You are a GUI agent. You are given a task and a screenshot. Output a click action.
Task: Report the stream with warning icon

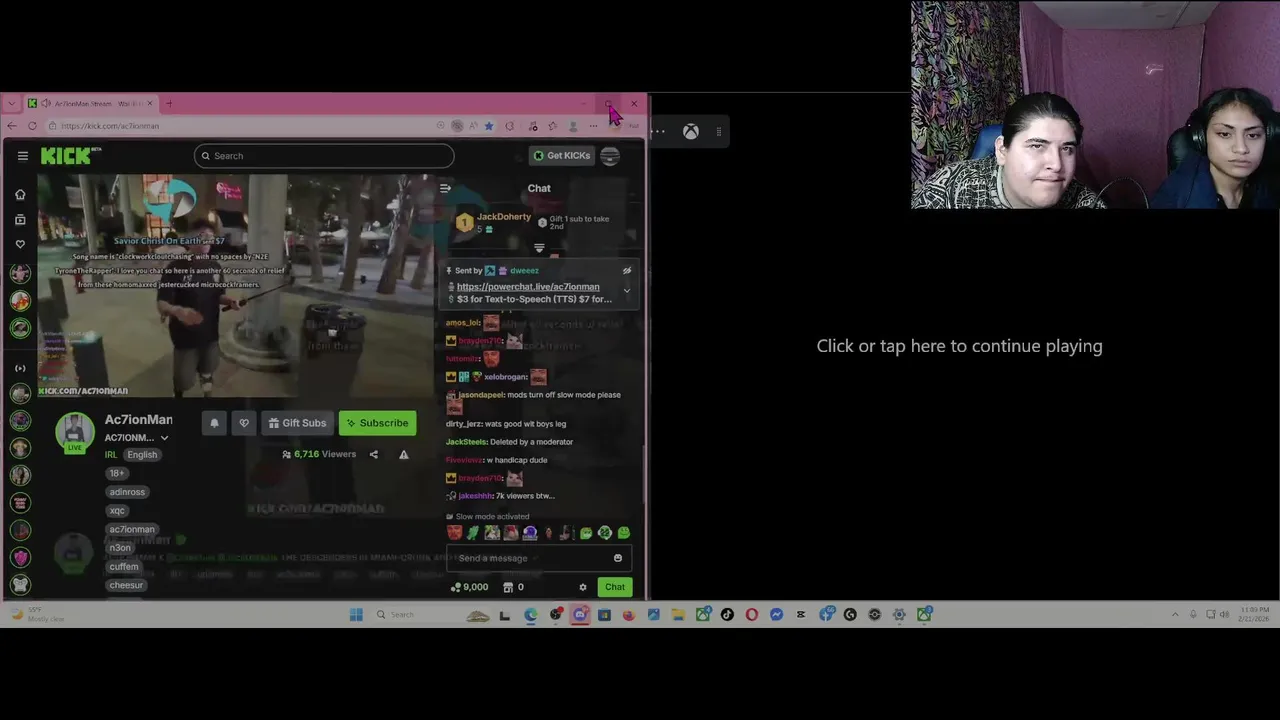404,454
